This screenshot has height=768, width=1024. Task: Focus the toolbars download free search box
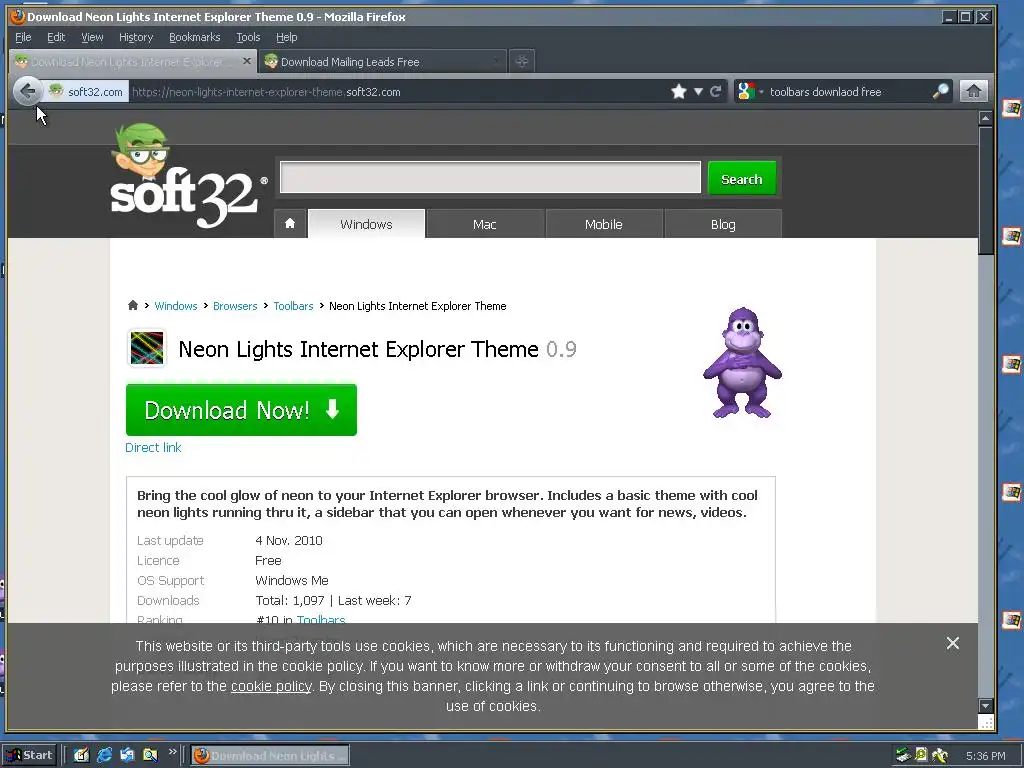pos(849,91)
